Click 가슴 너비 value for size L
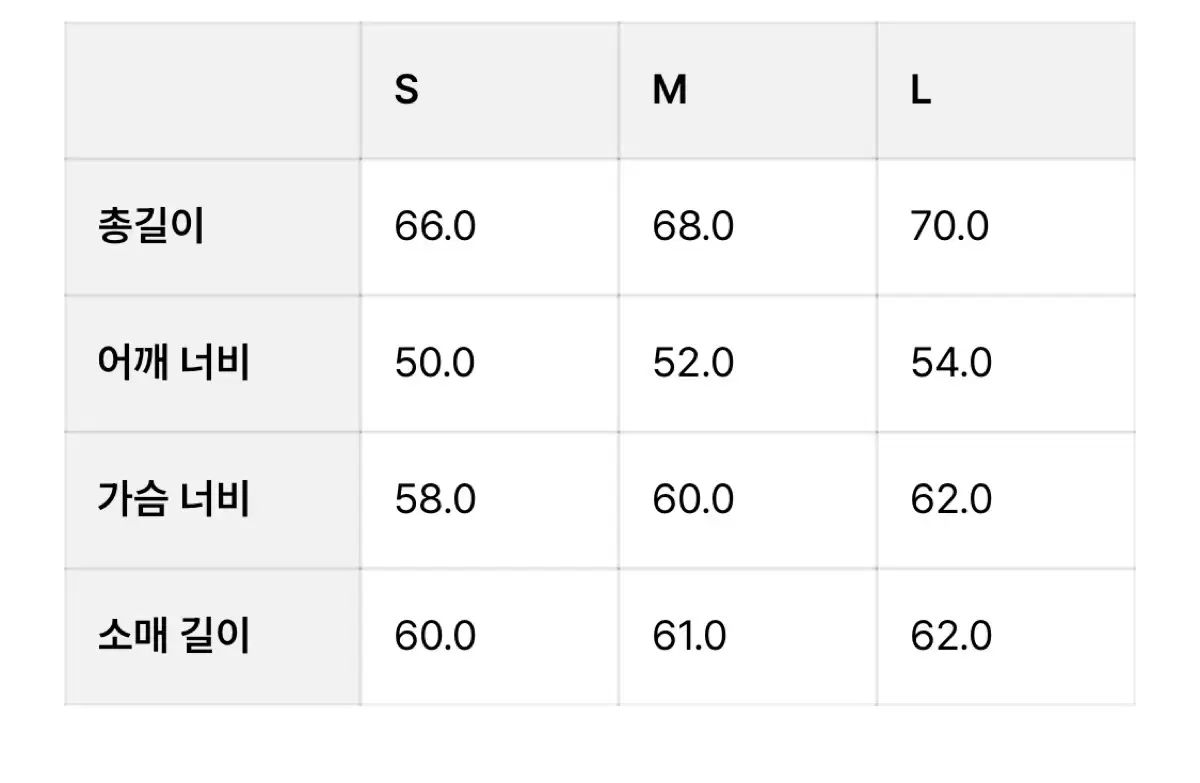Image resolution: width=1200 pixels, height=783 pixels. tap(951, 499)
